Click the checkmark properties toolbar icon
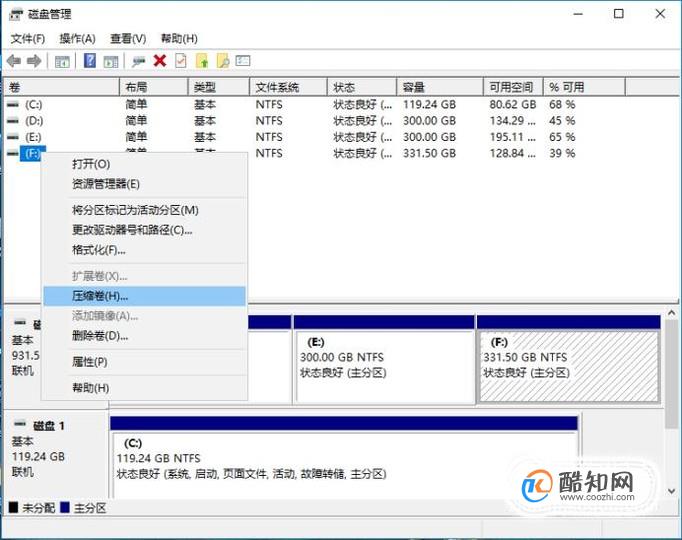Image resolution: width=682 pixels, height=540 pixels. point(181,61)
